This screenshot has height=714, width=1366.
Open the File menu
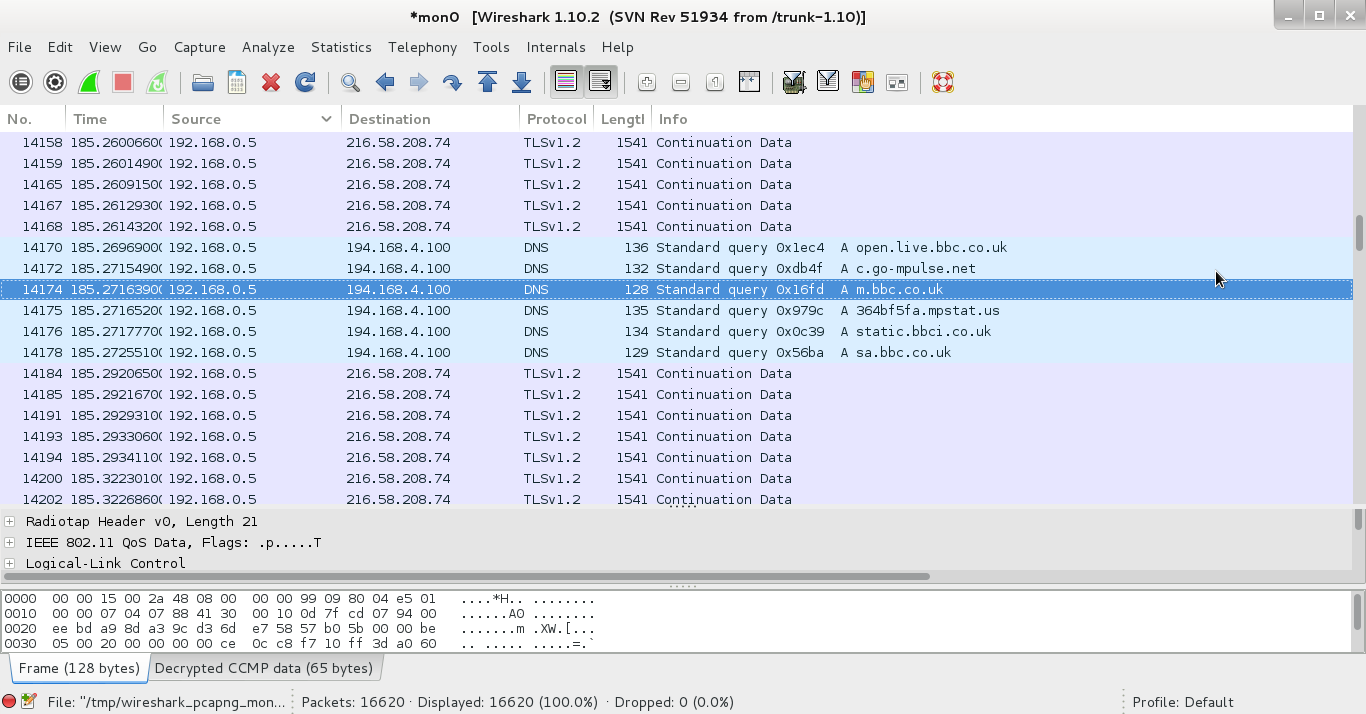[x=19, y=47]
